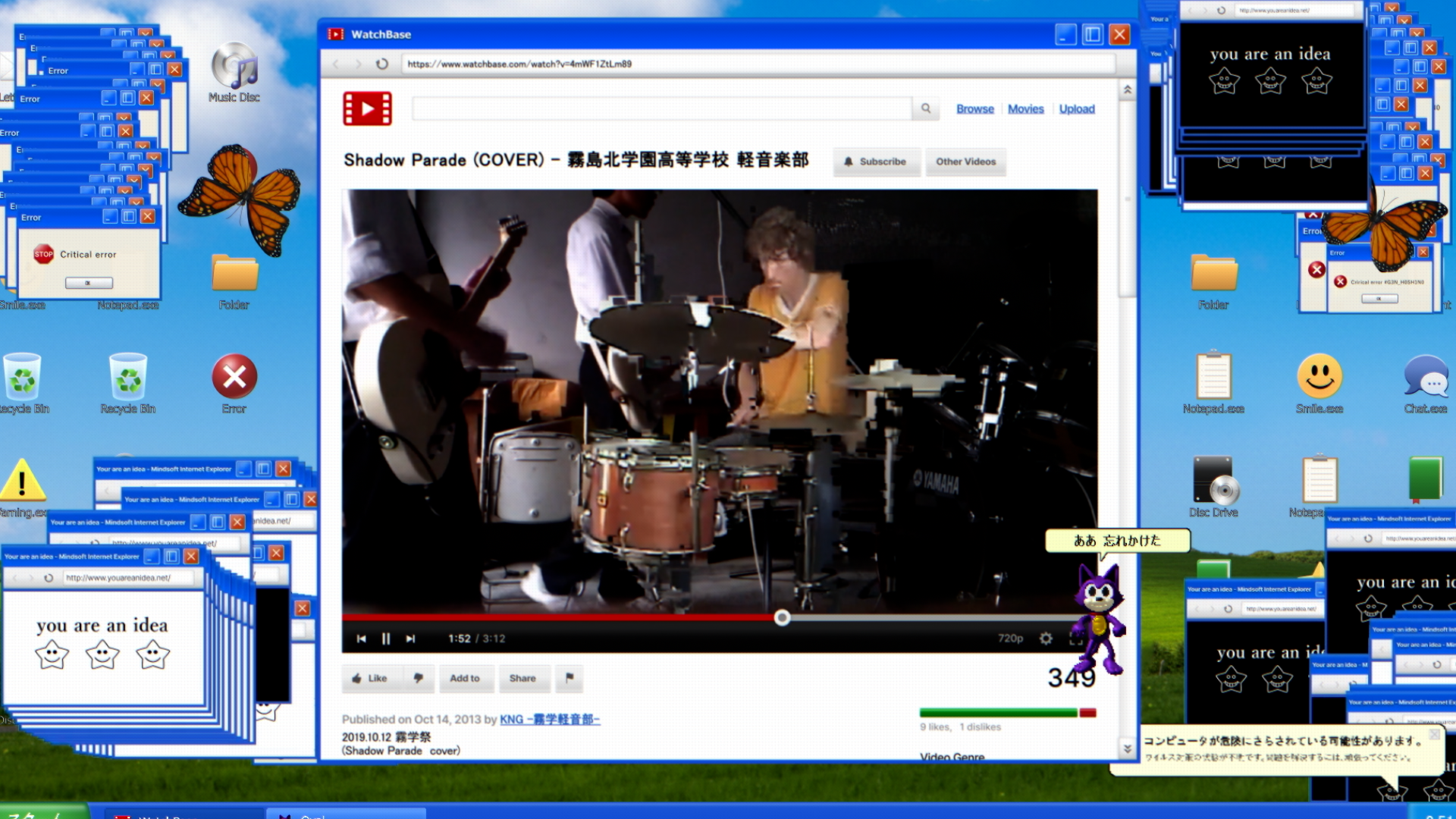Go to the Movies section
Viewport: 1456px width, 819px height.
click(x=1025, y=109)
